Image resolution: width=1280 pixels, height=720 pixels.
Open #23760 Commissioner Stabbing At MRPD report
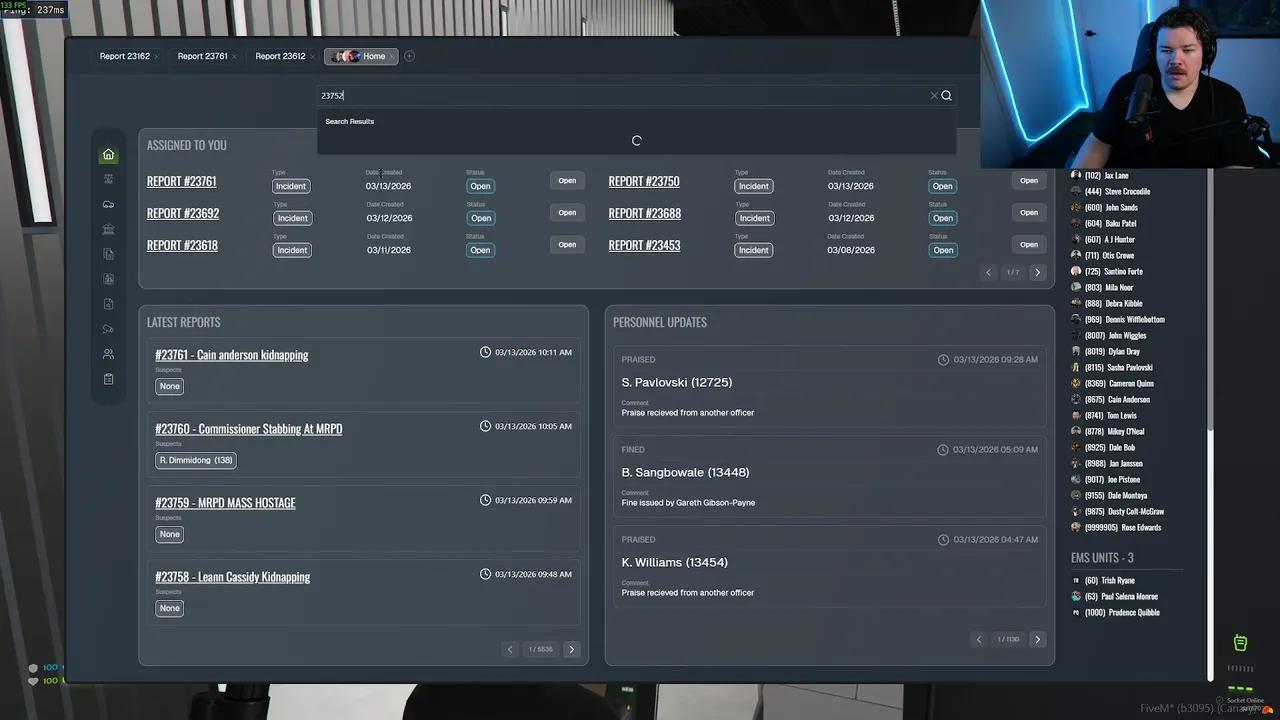(x=249, y=429)
